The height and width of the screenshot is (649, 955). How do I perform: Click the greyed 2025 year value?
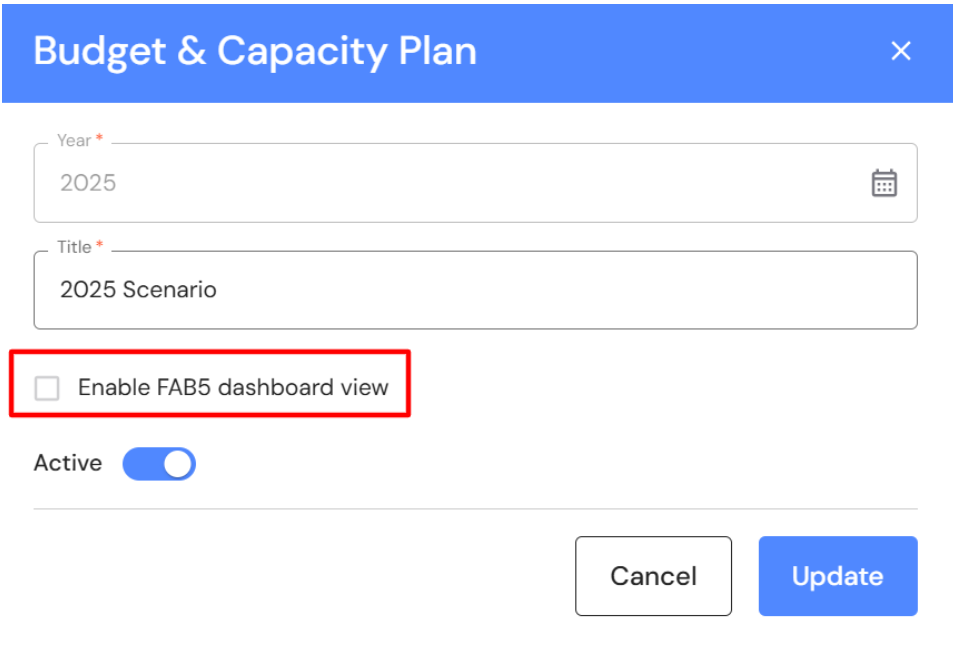click(88, 183)
